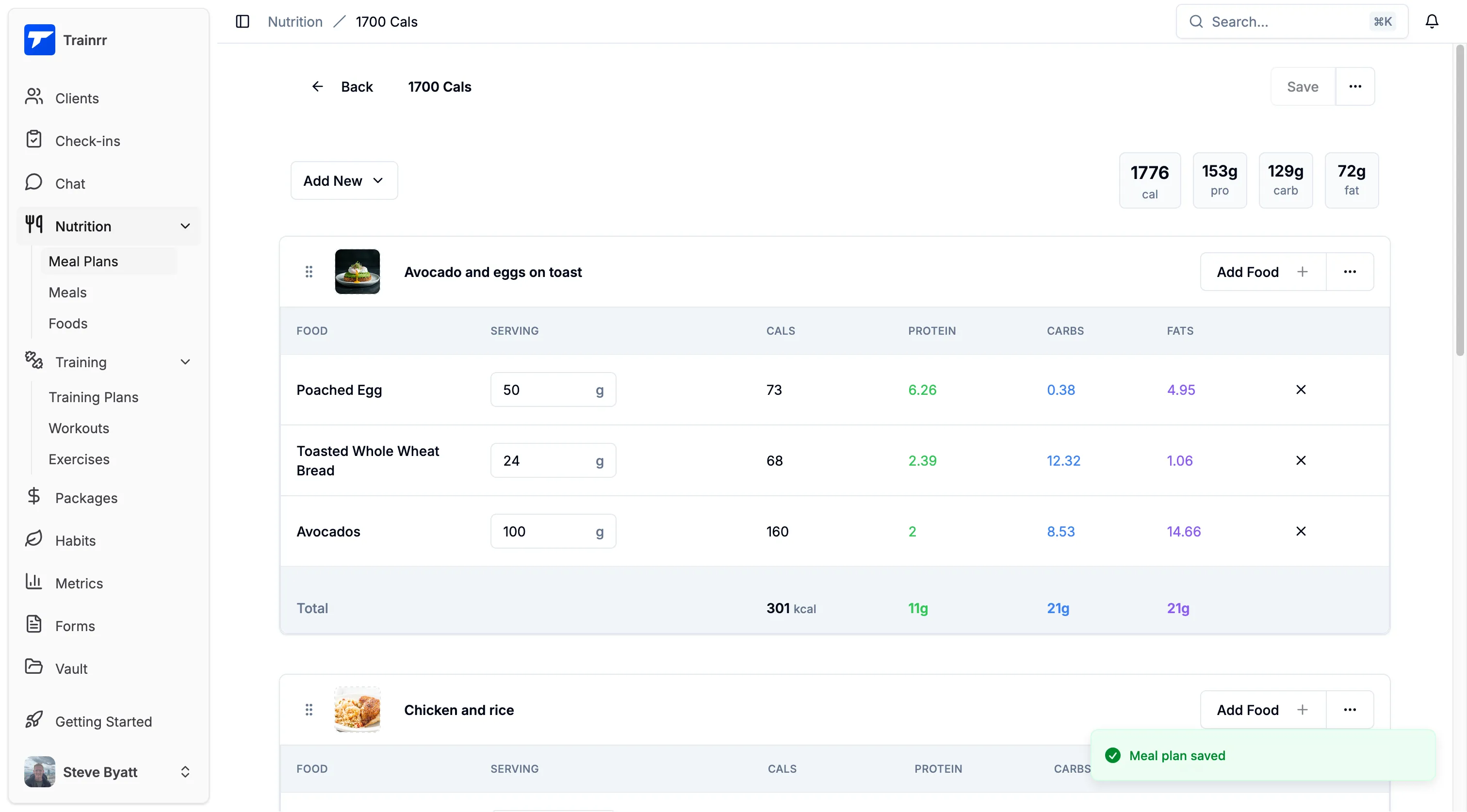1467x812 pixels.
Task: Click the Poached Egg food name
Action: (x=339, y=390)
